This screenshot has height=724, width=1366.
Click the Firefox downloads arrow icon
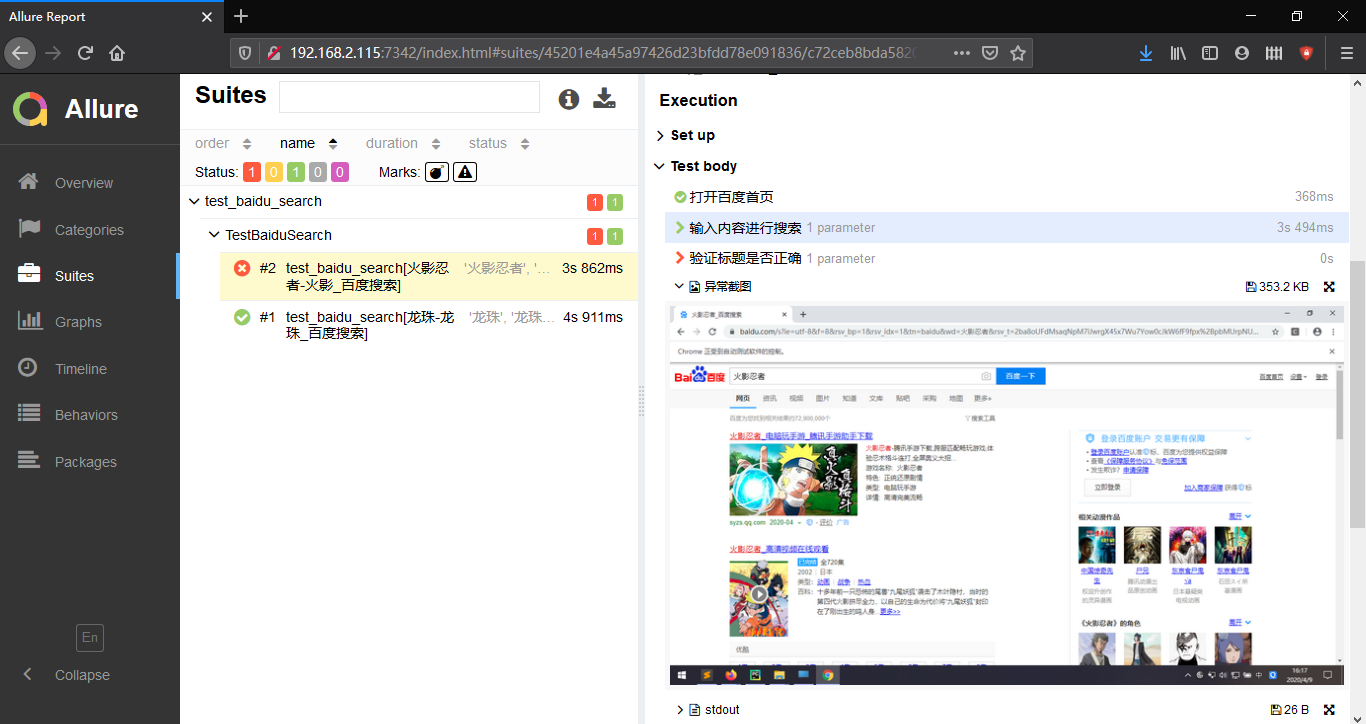1146,53
